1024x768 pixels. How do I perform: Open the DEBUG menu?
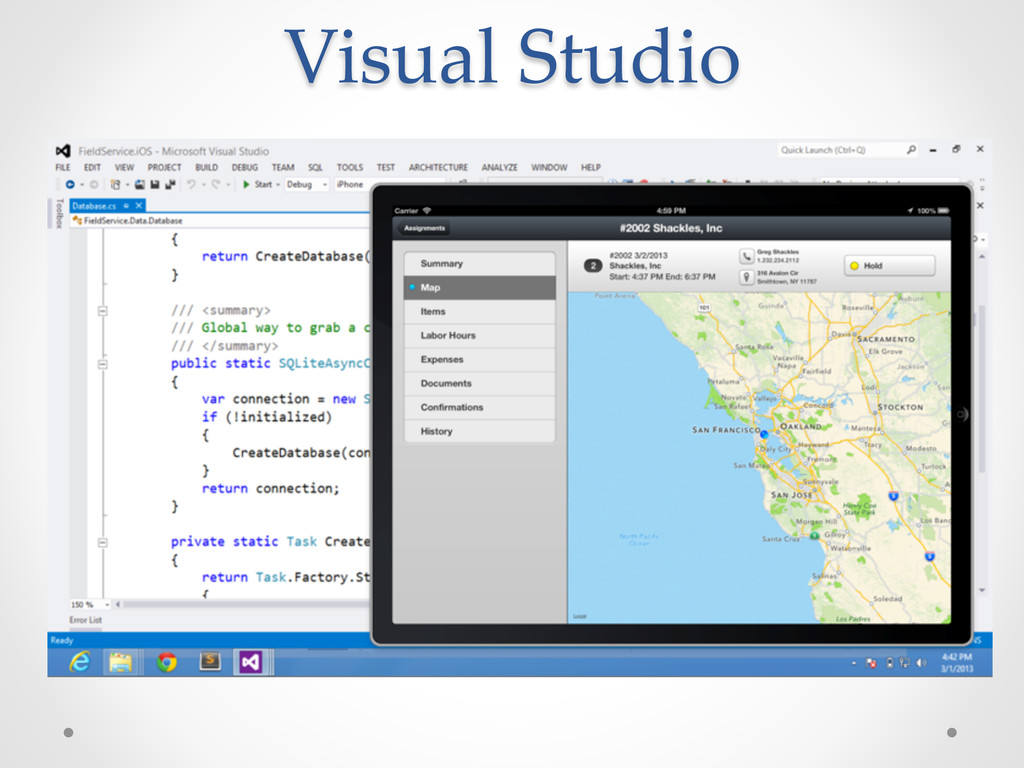pos(245,167)
